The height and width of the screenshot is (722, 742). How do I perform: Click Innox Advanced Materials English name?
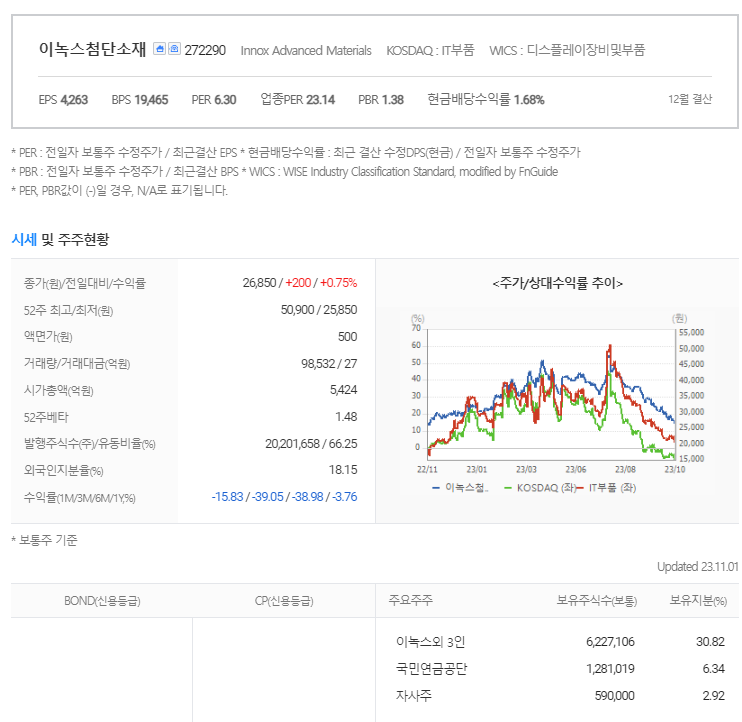click(x=306, y=51)
